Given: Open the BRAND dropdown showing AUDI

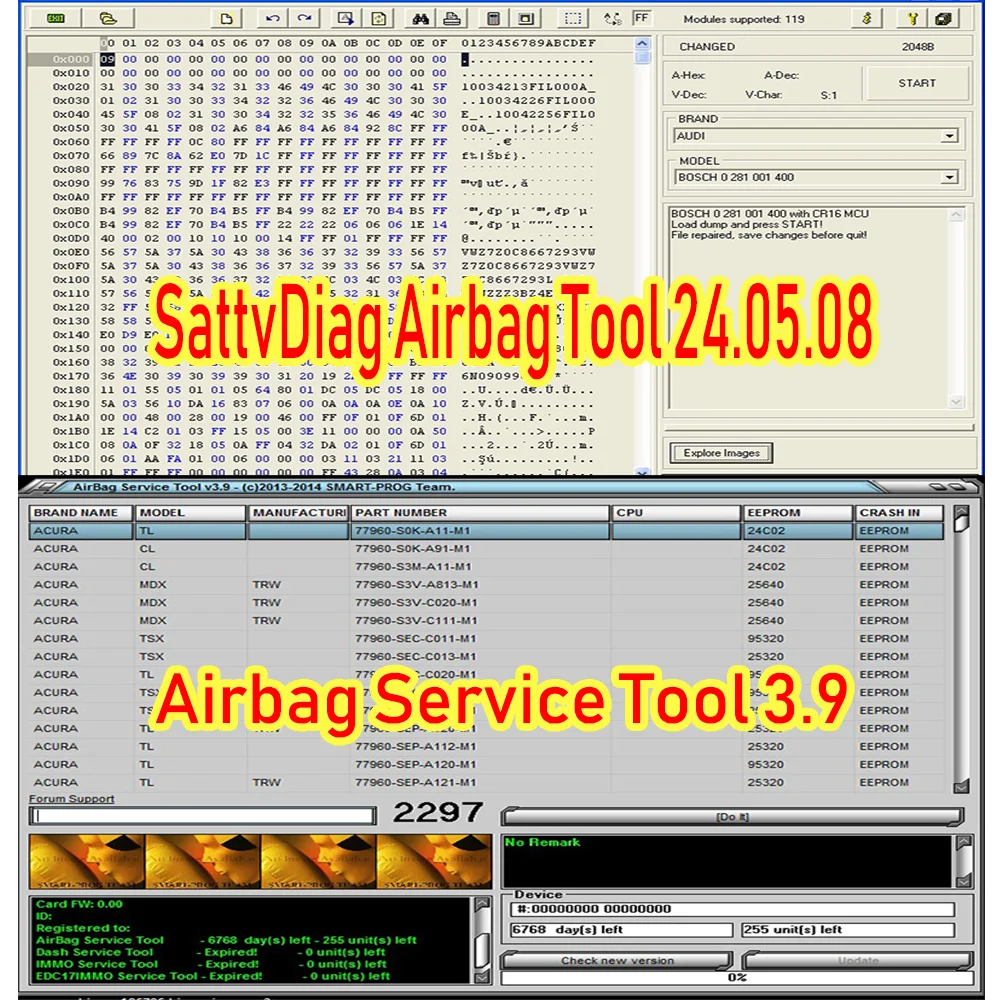Looking at the screenshot, I should tap(952, 136).
